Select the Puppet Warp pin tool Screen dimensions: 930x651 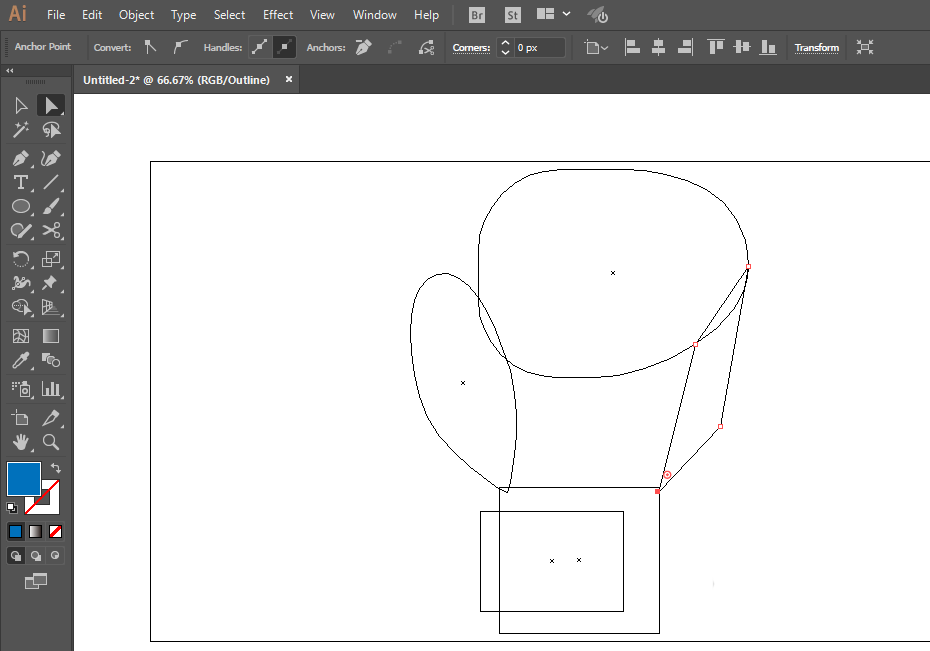(51, 283)
